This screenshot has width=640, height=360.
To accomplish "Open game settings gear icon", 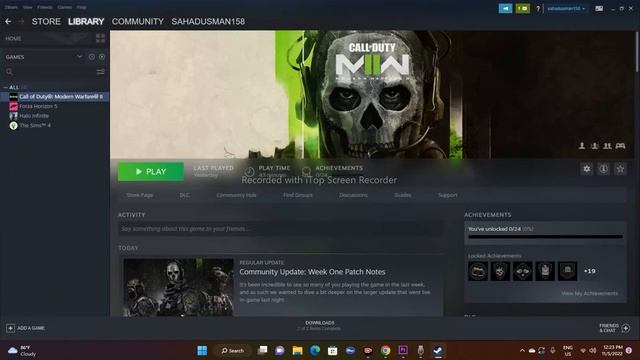I will 587,169.
